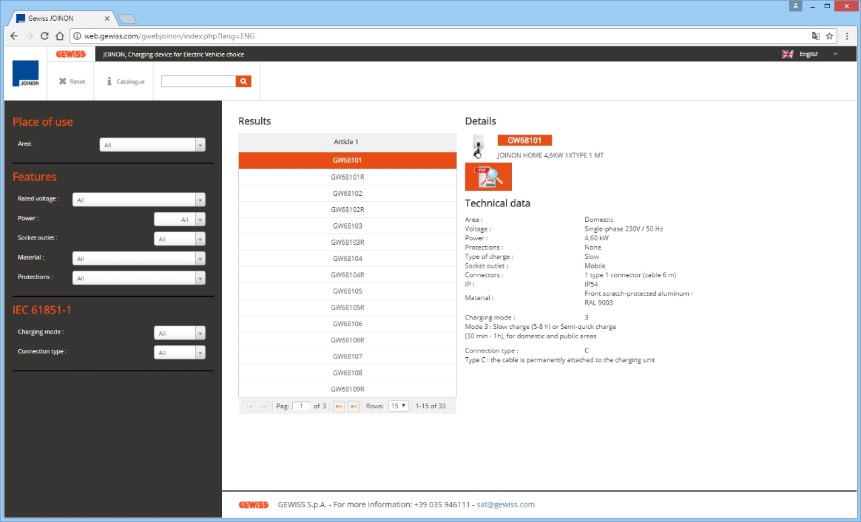This screenshot has height=522, width=861.
Task: Open a new browser tab
Action: 127,19
